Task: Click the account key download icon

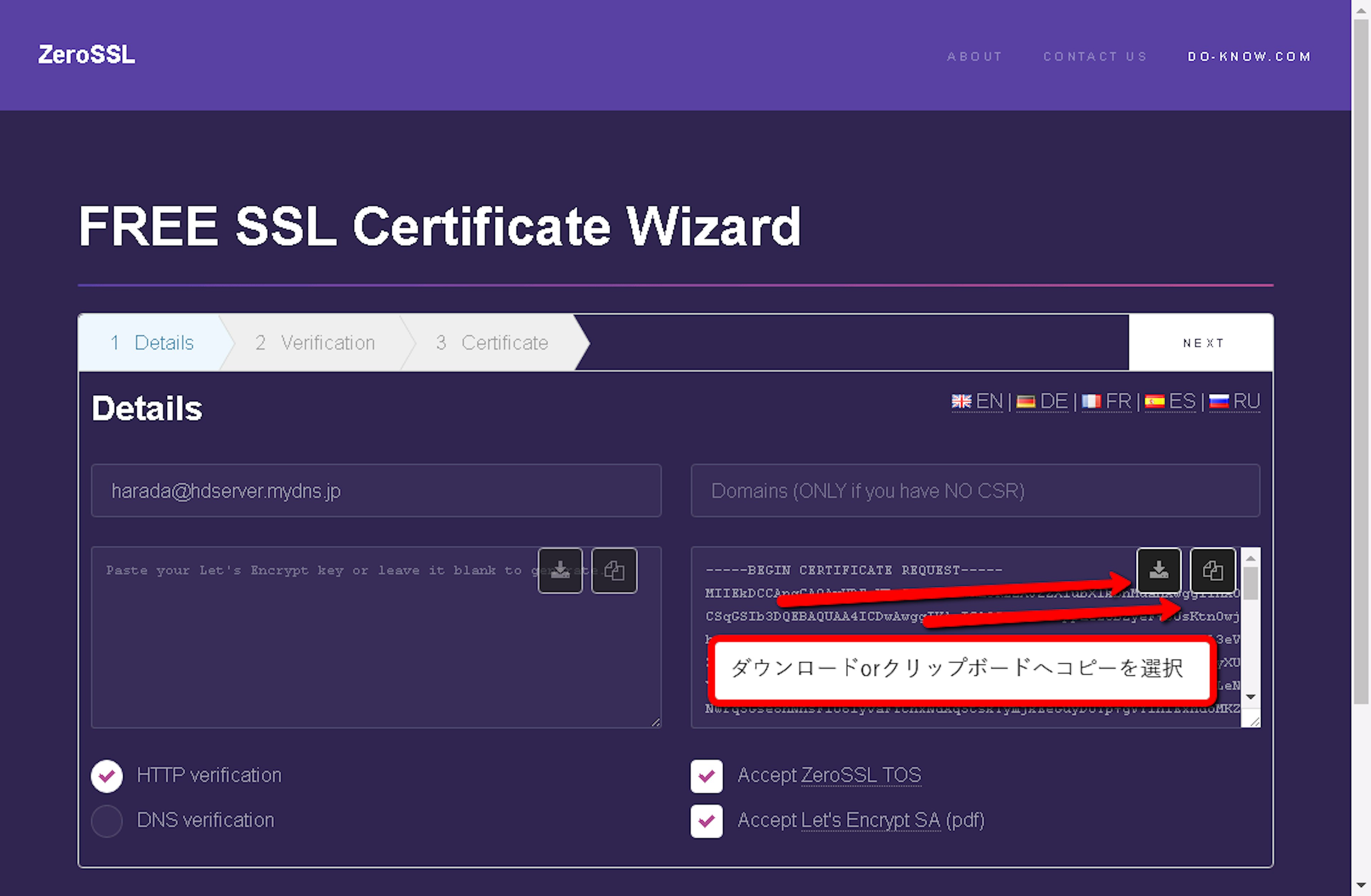Action: (560, 570)
